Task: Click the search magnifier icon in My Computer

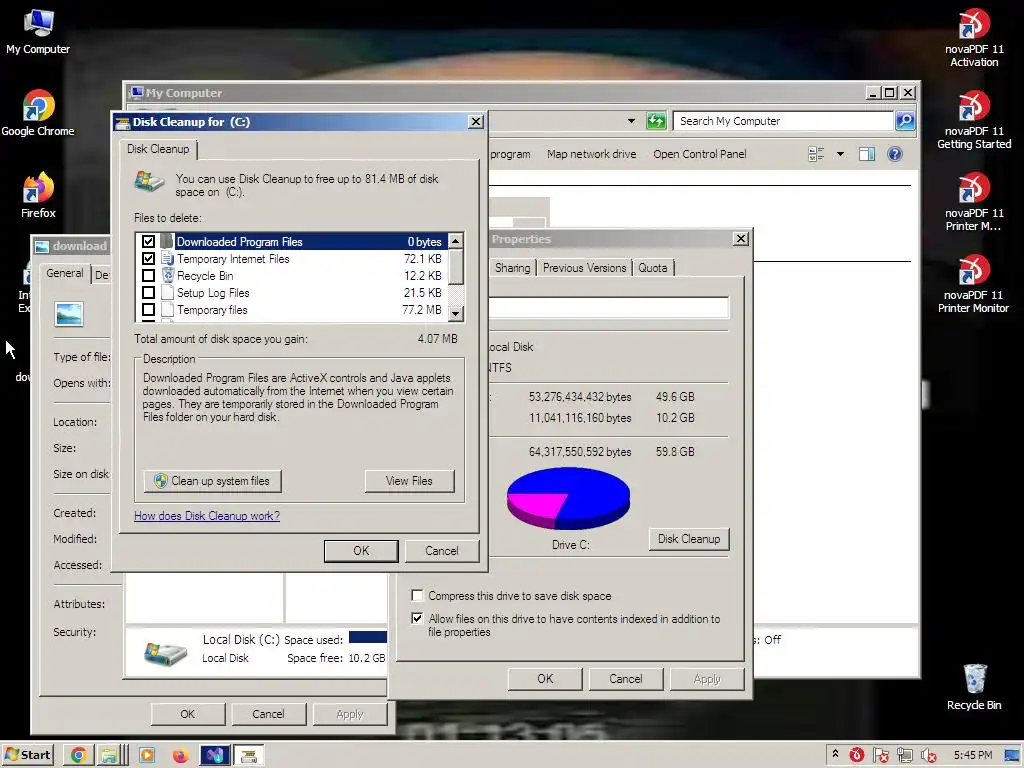Action: click(905, 121)
